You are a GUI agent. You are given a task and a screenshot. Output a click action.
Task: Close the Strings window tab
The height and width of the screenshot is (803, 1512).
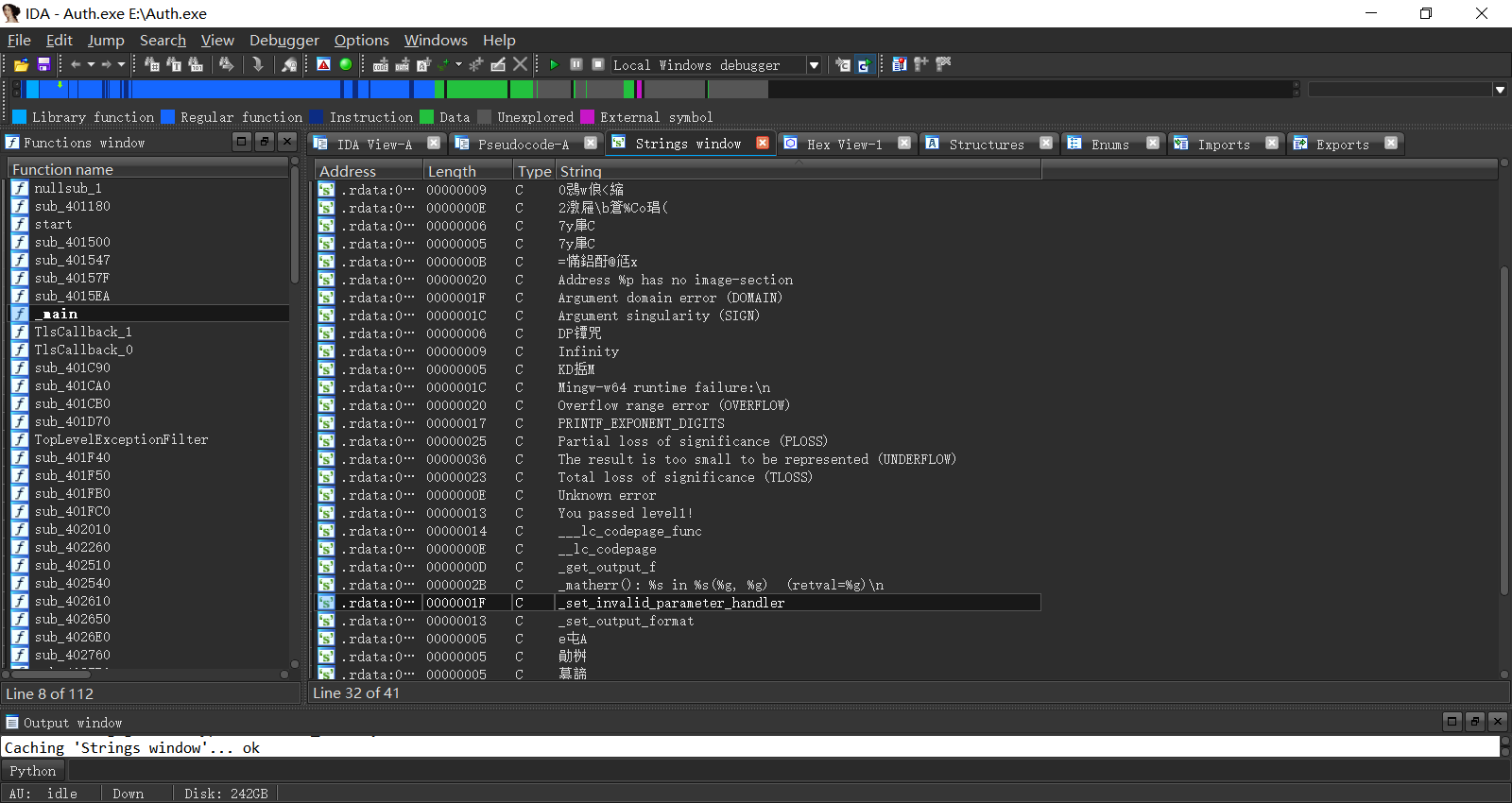tap(762, 143)
